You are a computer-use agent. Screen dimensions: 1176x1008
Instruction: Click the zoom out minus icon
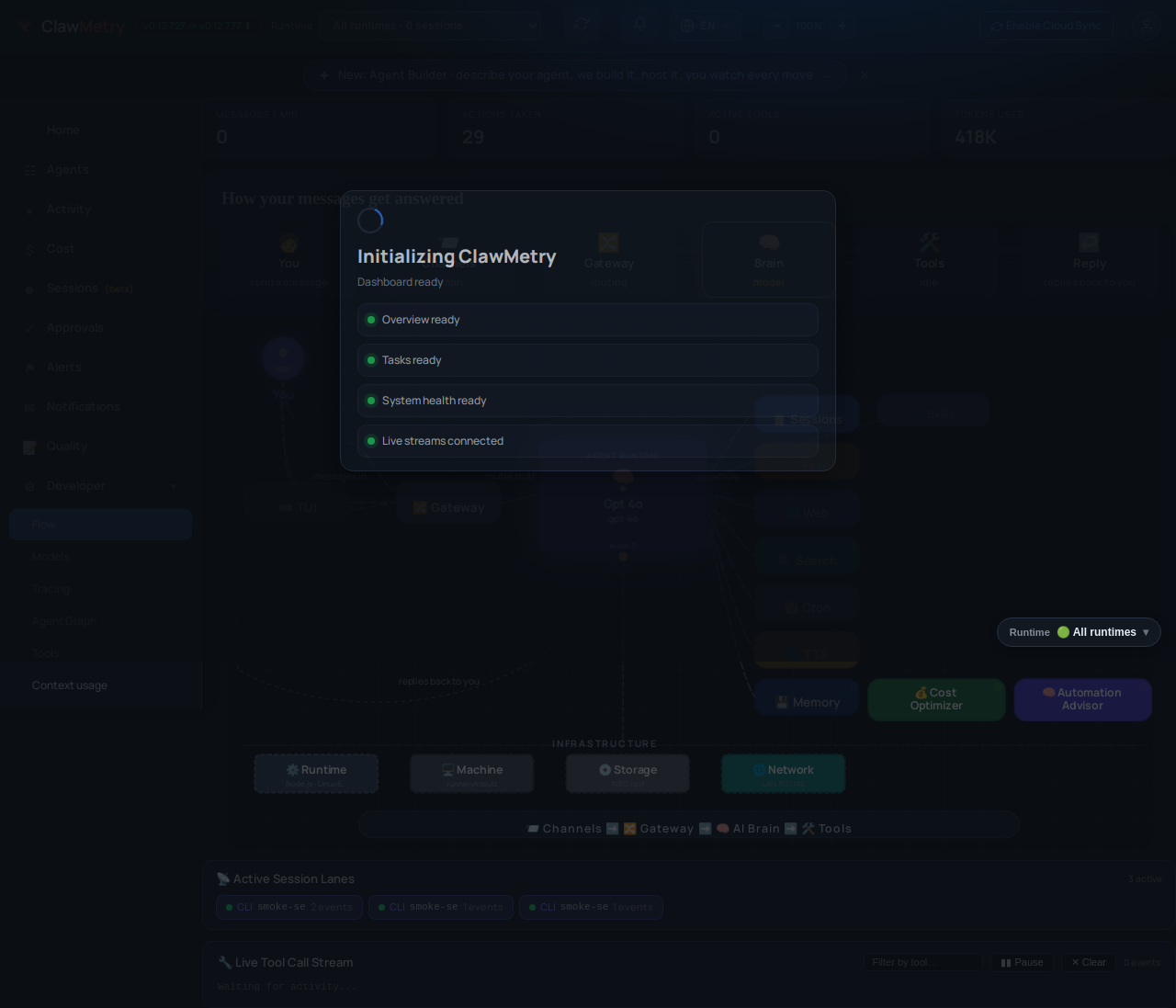click(776, 26)
